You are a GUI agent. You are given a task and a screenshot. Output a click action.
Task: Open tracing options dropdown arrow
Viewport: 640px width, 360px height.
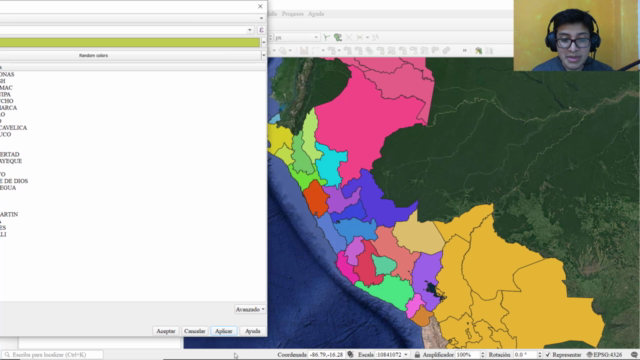[367, 38]
